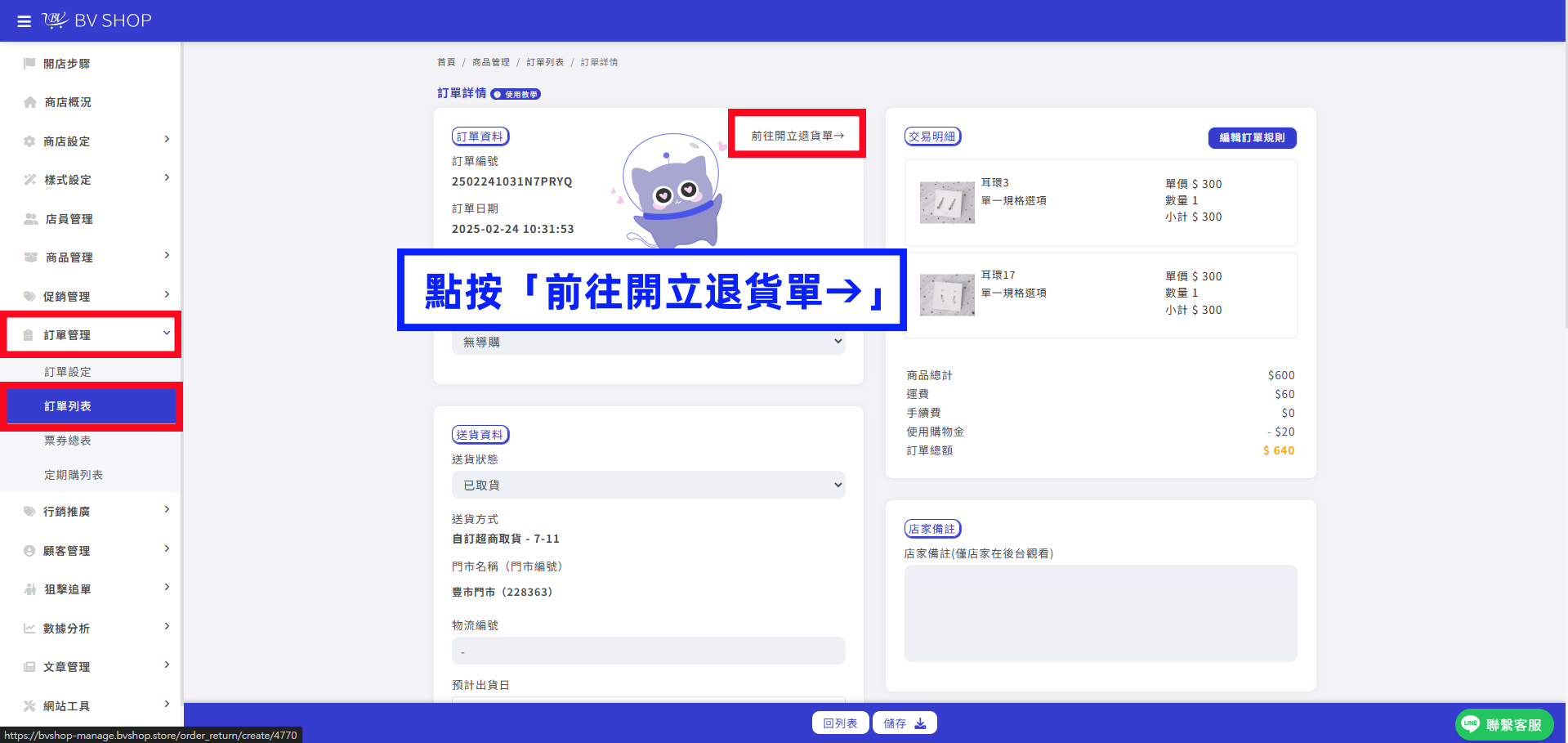Click the tools icon beside 網站工具
1568x743 pixels.
click(29, 706)
